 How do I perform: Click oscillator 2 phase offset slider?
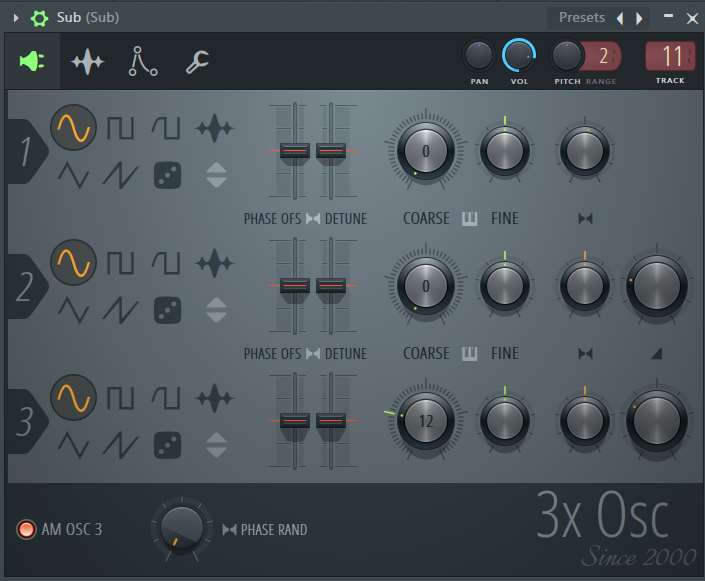pos(295,286)
